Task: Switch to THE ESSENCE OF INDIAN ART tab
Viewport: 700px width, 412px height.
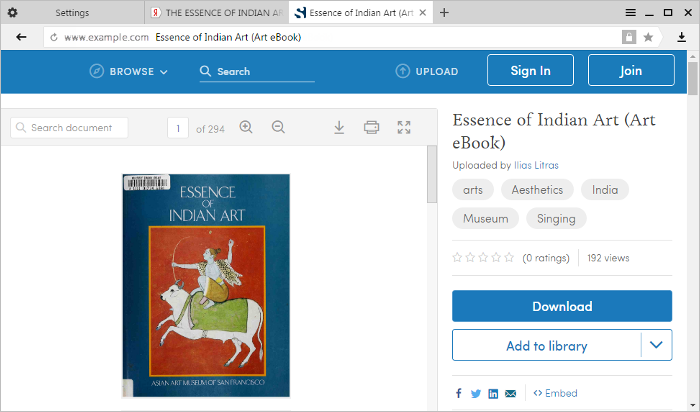Action: tap(217, 12)
